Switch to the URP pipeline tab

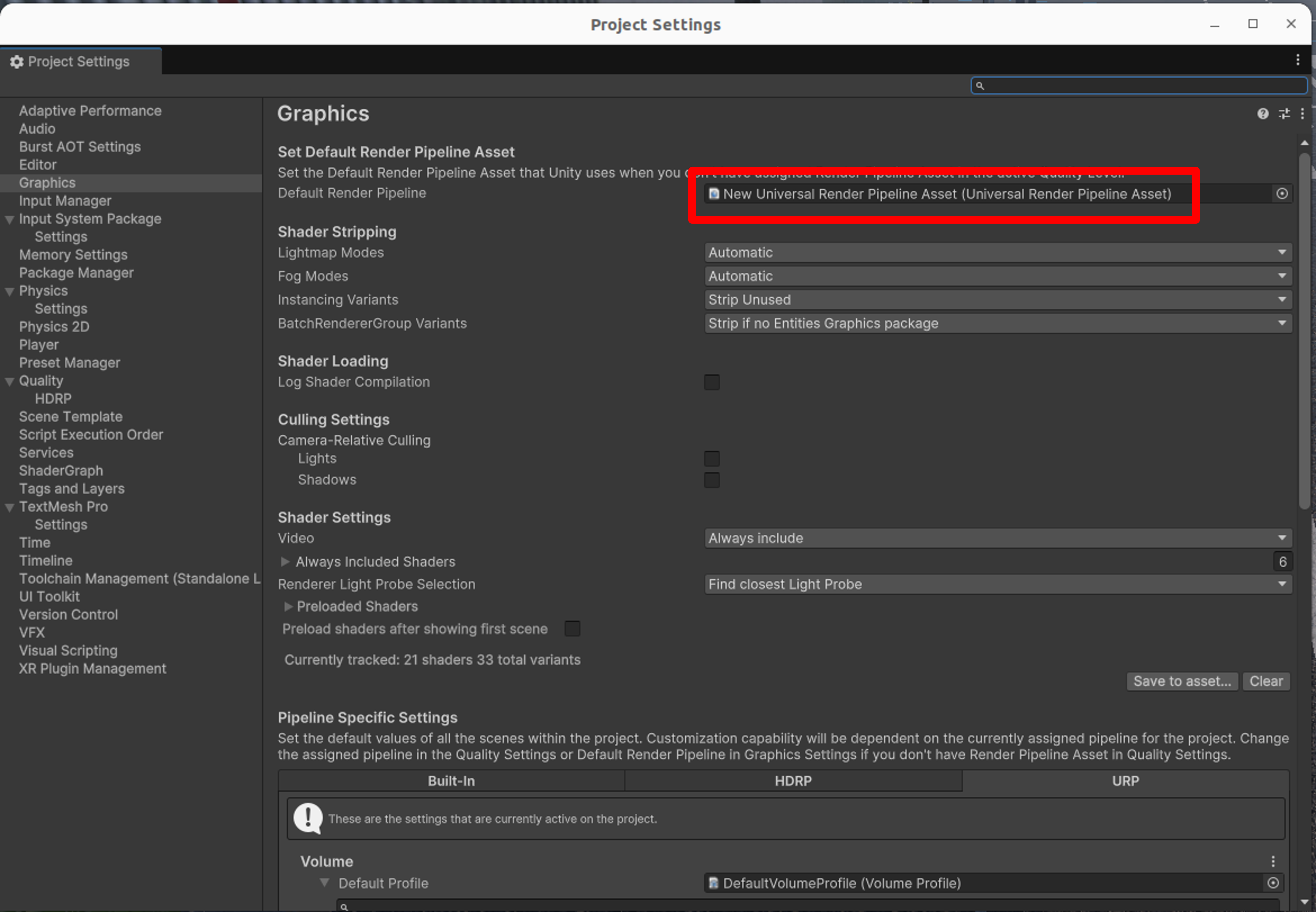1125,780
